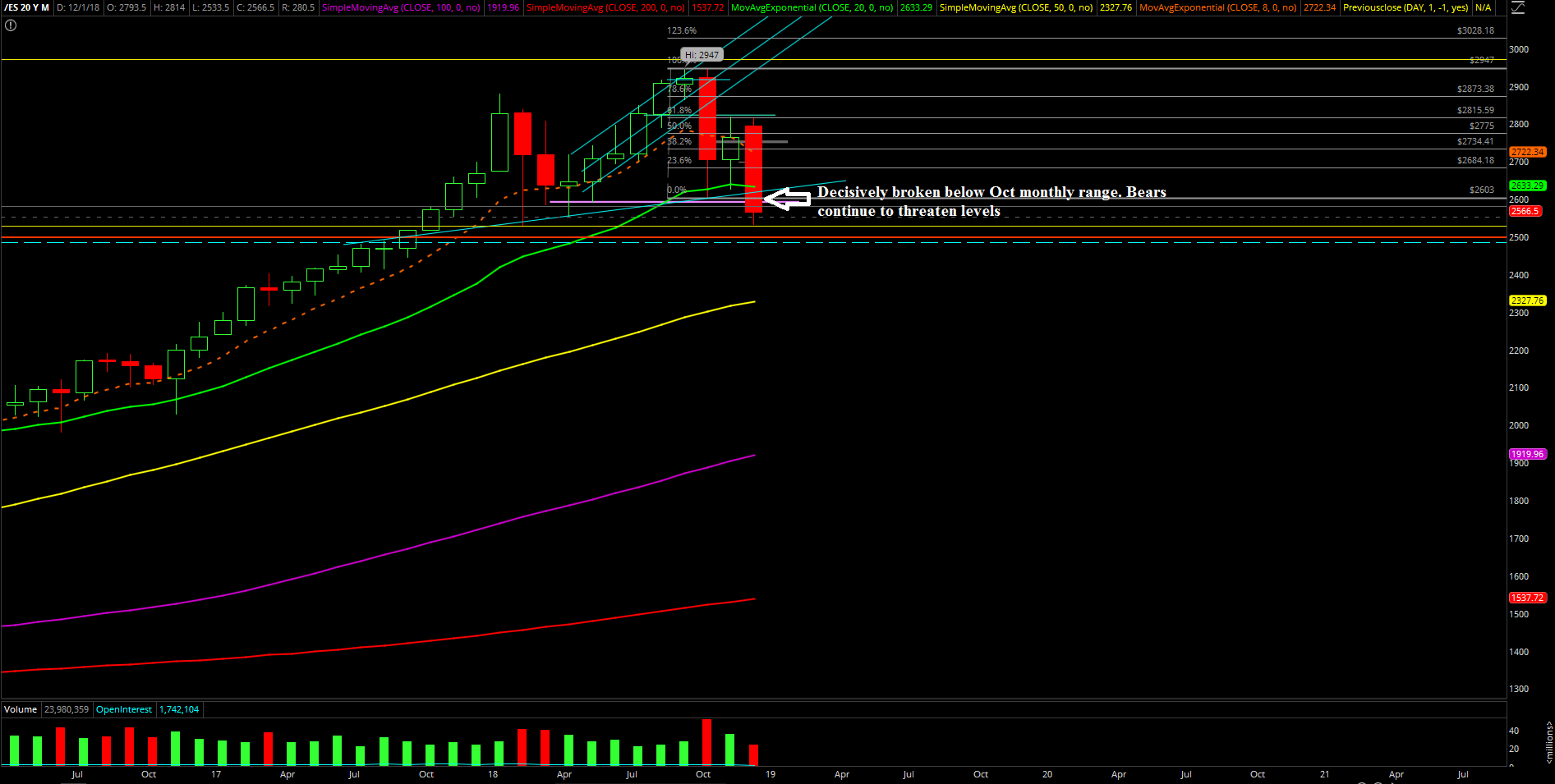Open SimpleMovingAvg 100 study label
The height and width of the screenshot is (784, 1555).
[400, 7]
